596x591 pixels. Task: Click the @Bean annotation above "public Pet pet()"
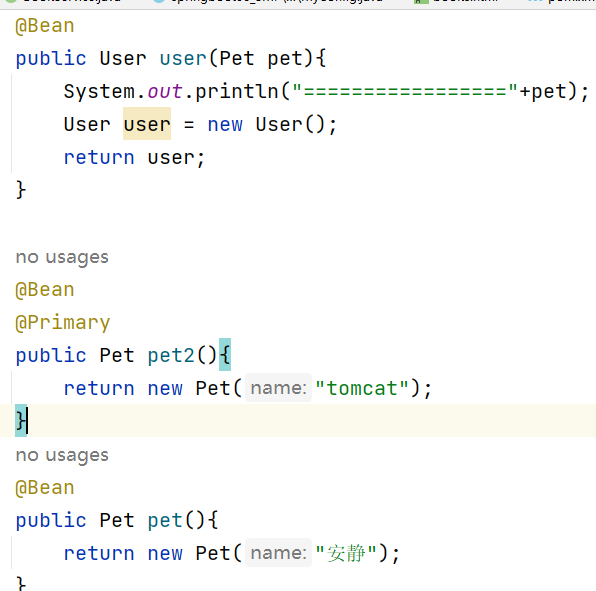click(45, 488)
